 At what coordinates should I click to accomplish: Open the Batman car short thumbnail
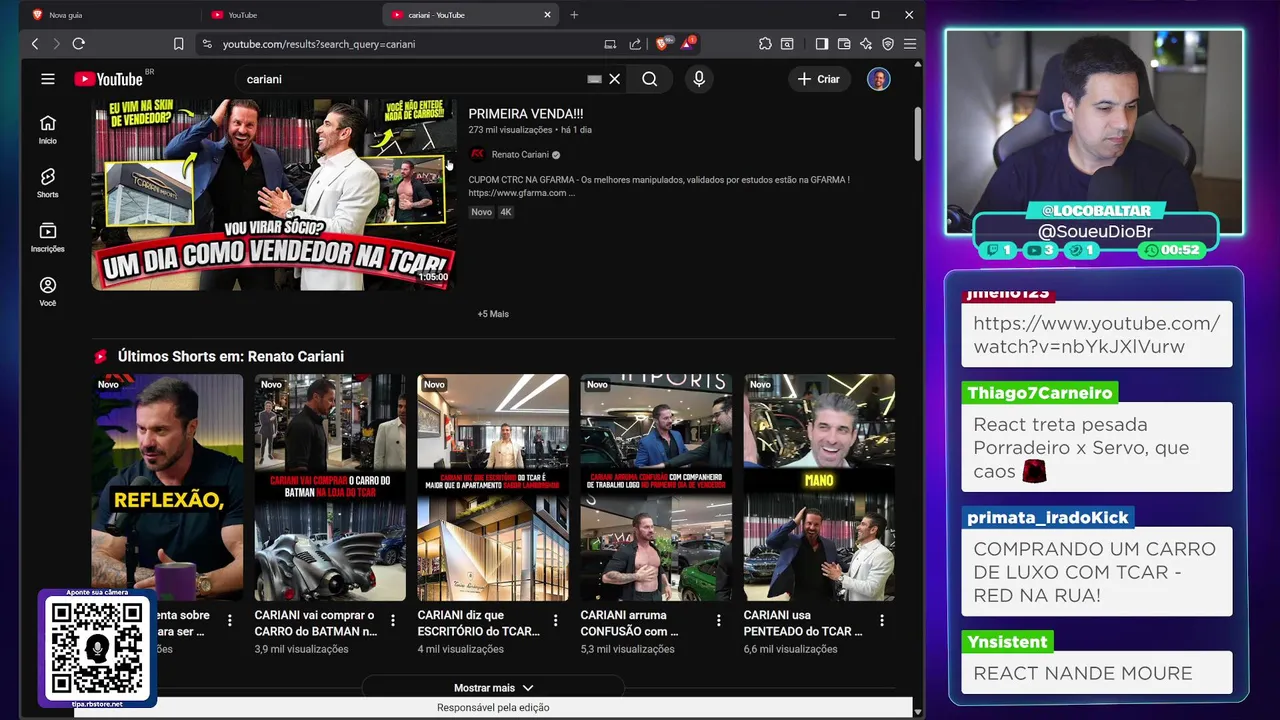click(330, 487)
